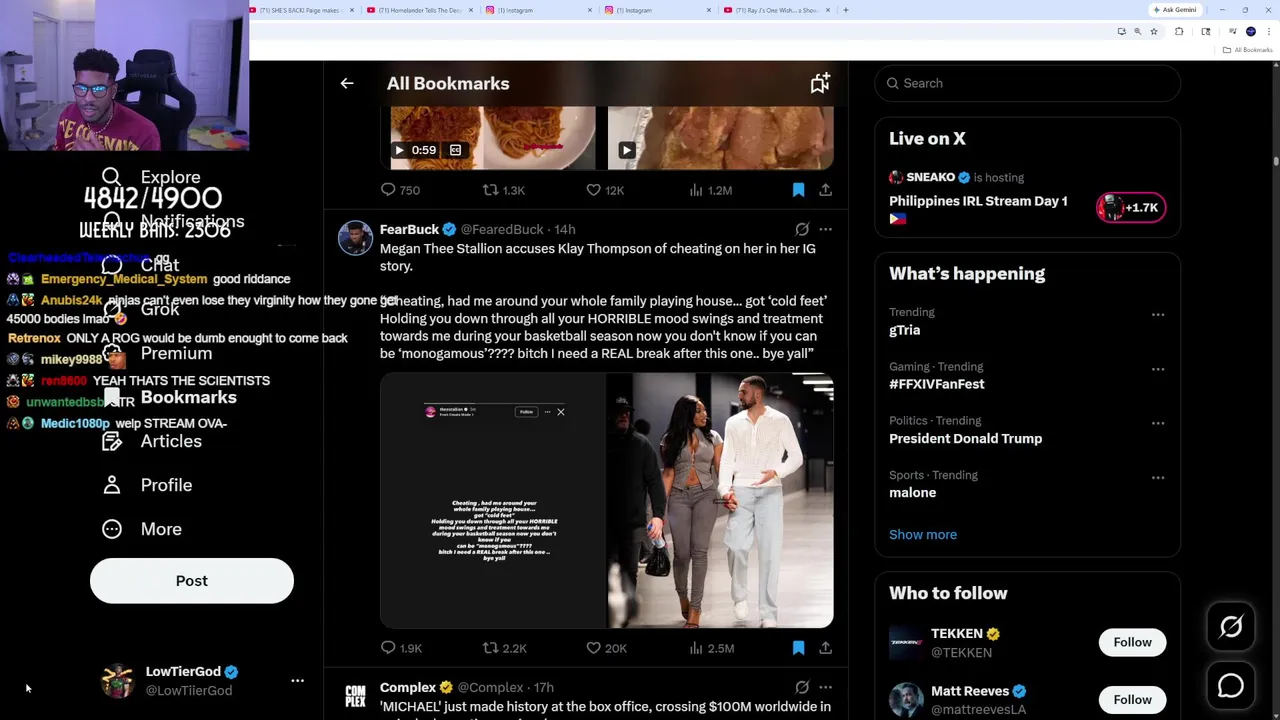Play the 0:59 spaghetti video
The image size is (1280, 720).
pos(399,151)
